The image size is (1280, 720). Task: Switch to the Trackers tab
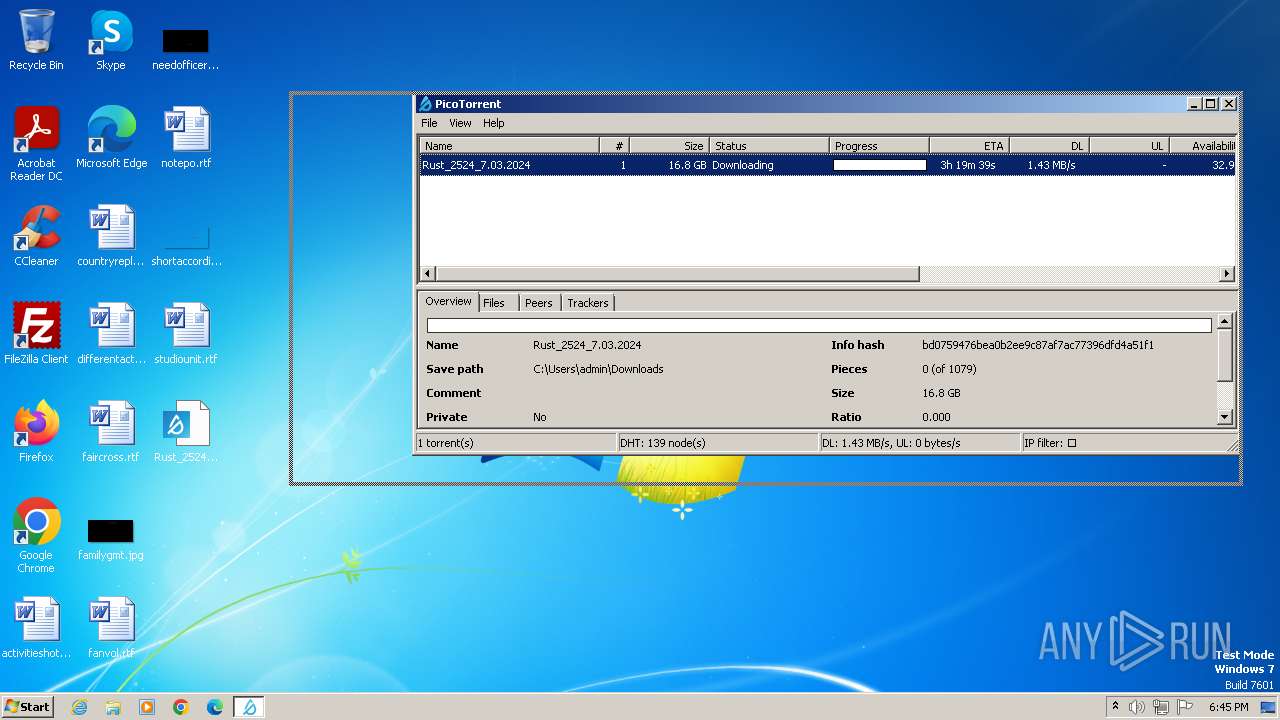coord(587,303)
